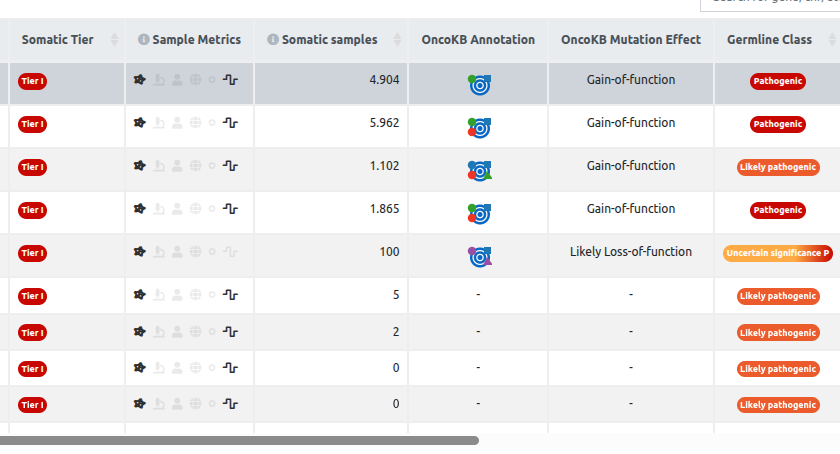Sort table using the Somatic samples sort arrows

tap(396, 40)
